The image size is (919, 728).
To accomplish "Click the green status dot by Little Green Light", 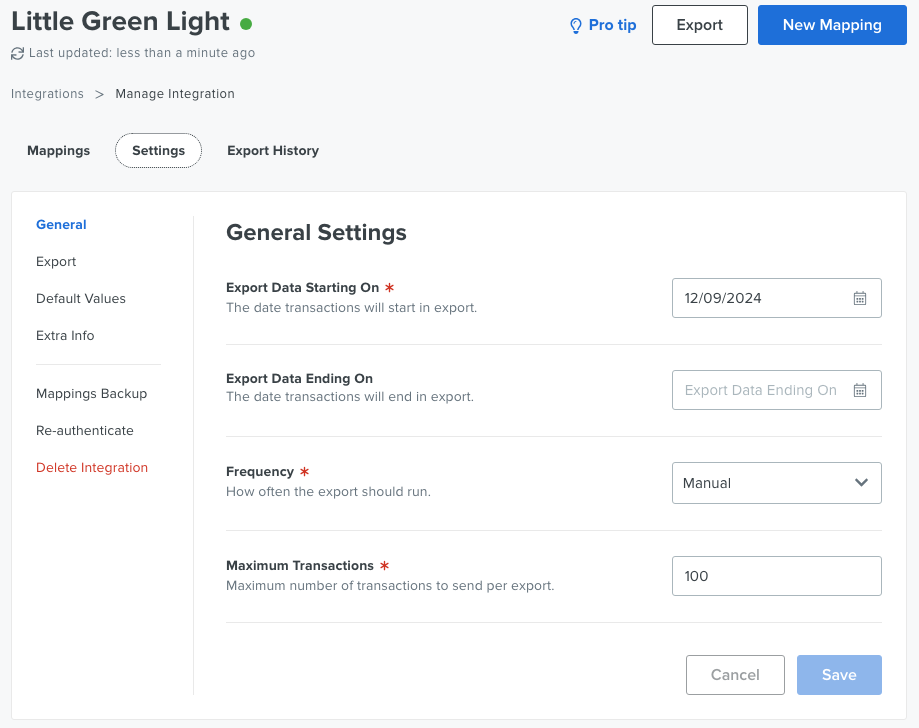I will pos(246,24).
